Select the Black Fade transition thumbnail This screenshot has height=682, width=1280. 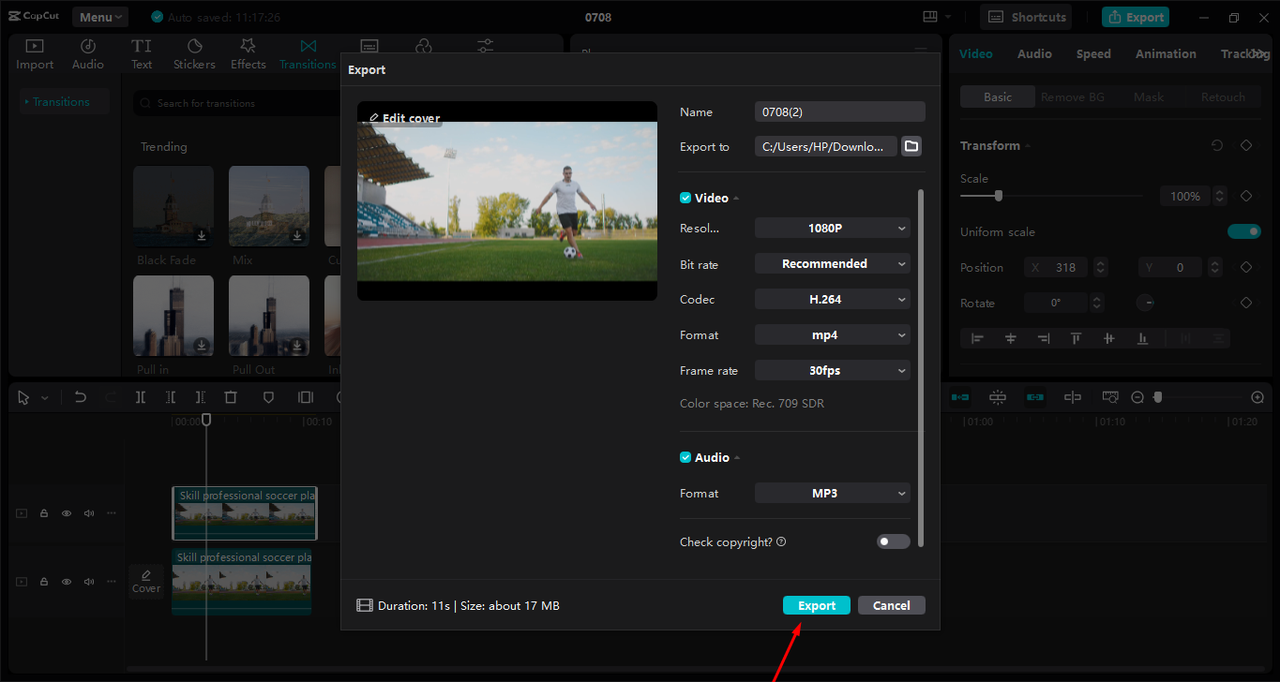pos(173,207)
